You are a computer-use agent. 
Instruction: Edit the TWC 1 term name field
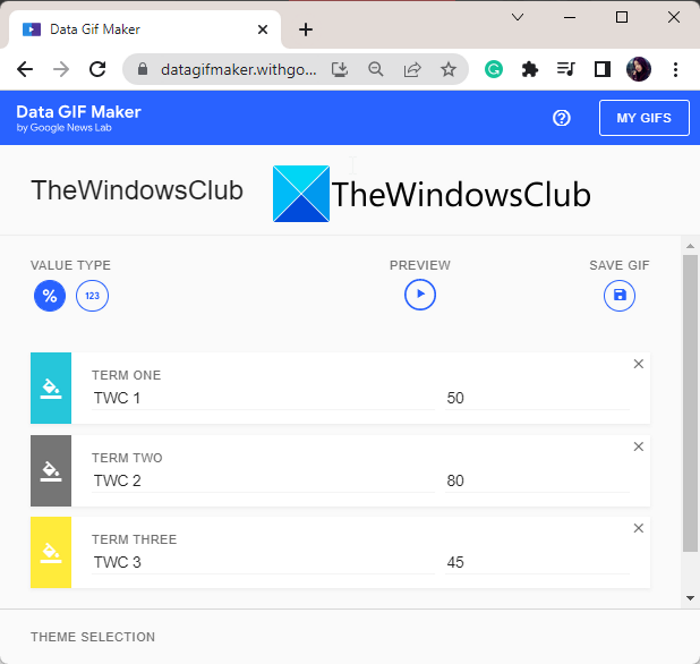[263, 398]
